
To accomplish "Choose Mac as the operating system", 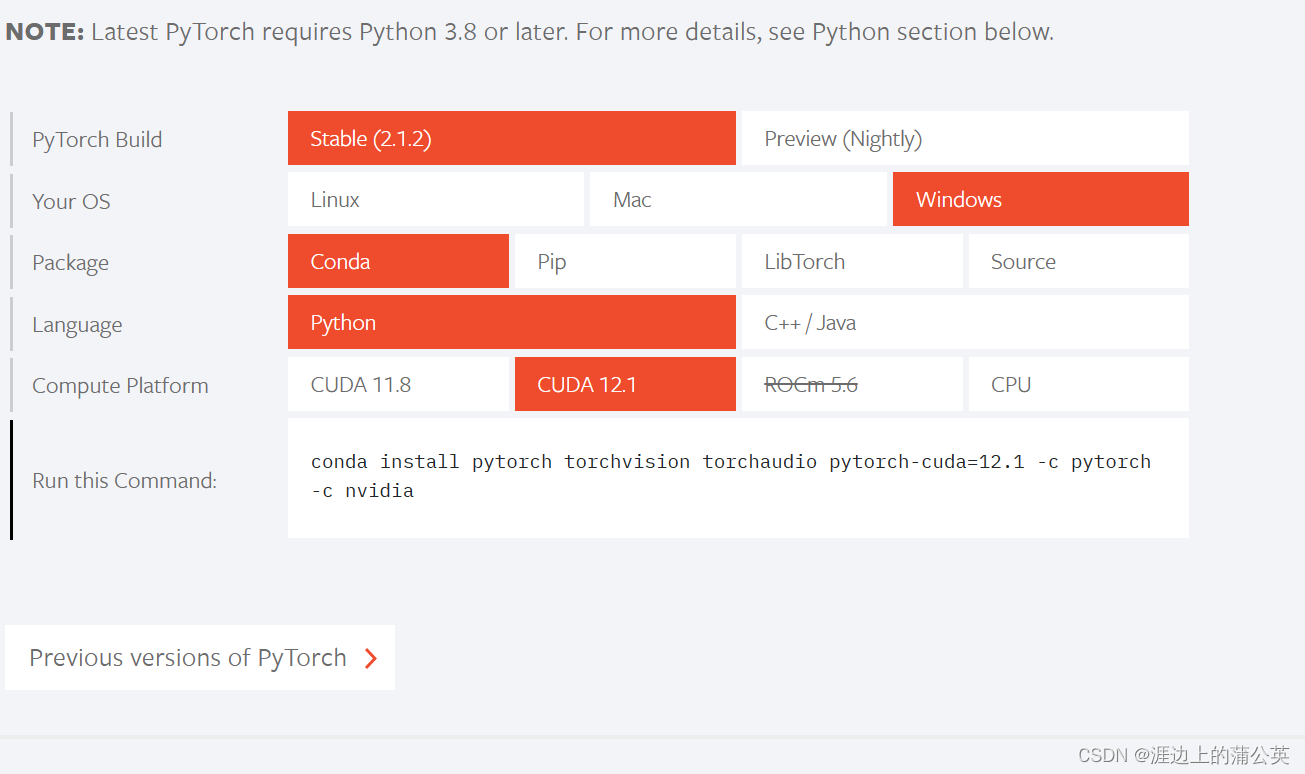I will (x=737, y=199).
